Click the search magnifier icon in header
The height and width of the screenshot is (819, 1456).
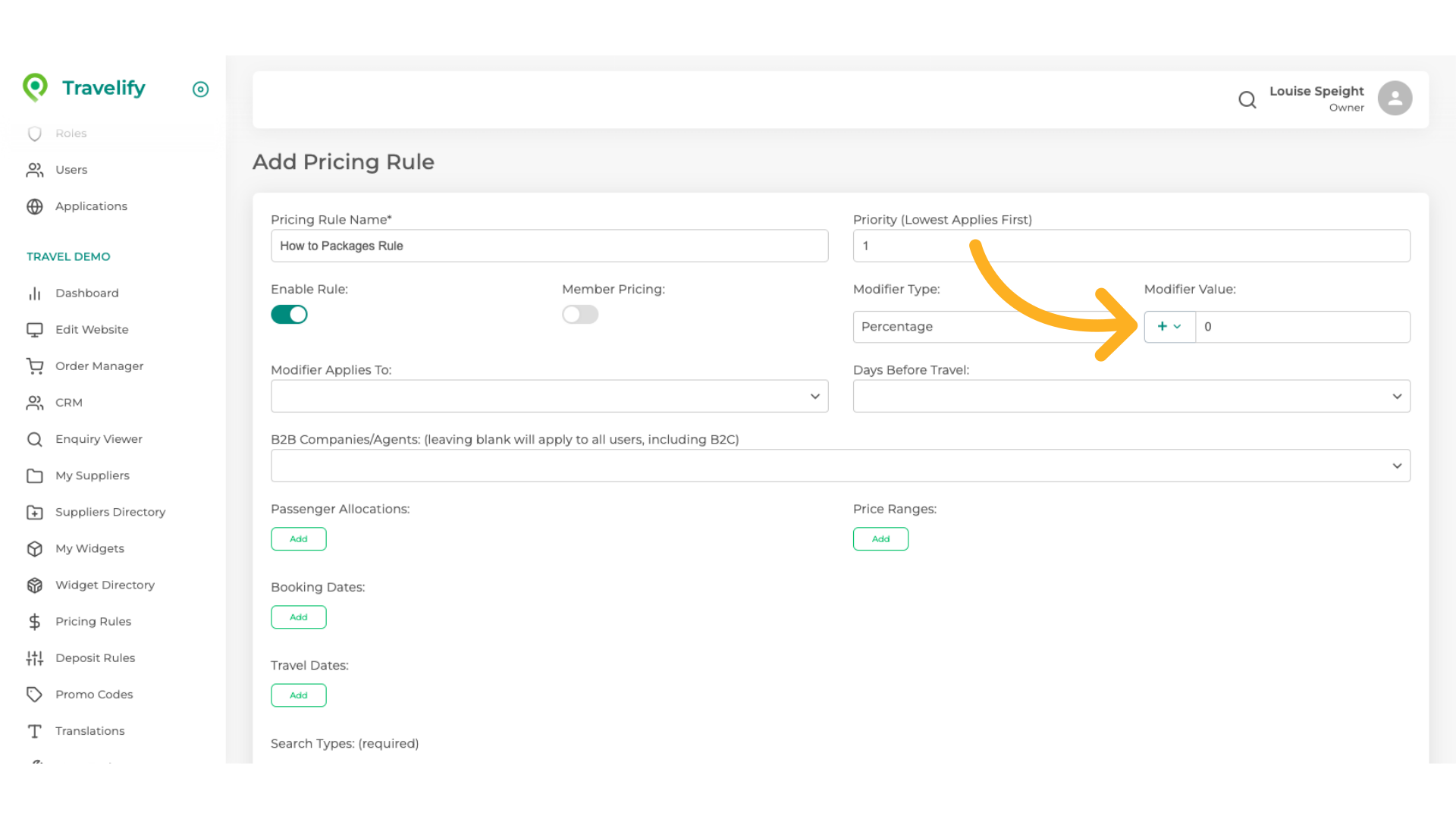point(1247,99)
